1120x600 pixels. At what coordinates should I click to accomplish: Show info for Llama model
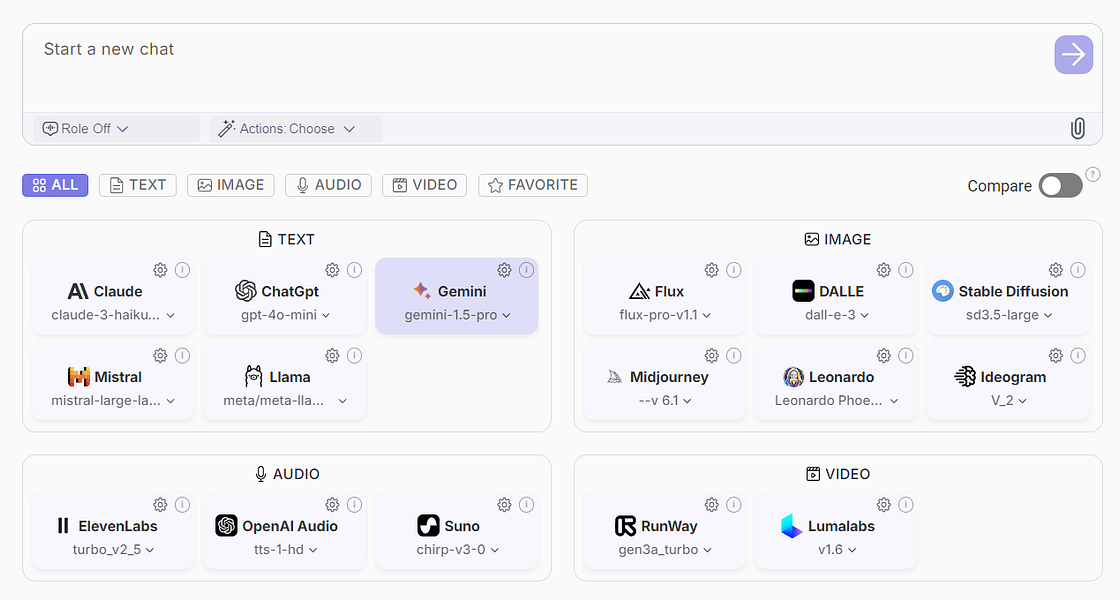point(354,356)
